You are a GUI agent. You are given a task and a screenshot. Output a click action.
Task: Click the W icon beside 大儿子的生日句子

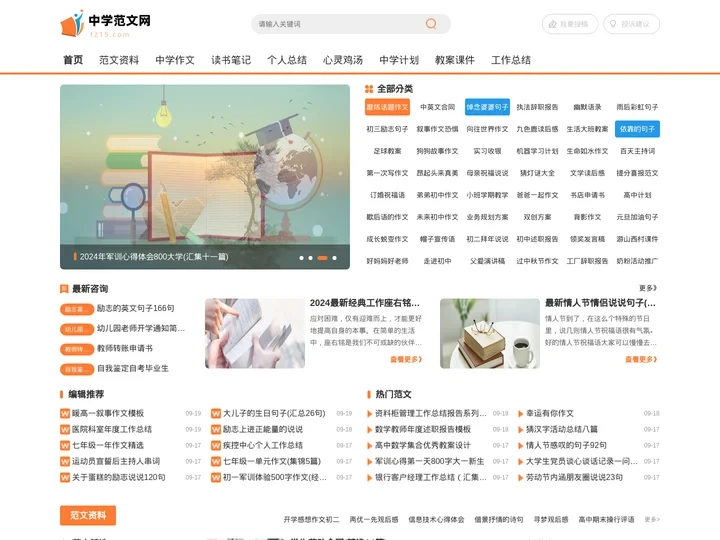(x=216, y=413)
